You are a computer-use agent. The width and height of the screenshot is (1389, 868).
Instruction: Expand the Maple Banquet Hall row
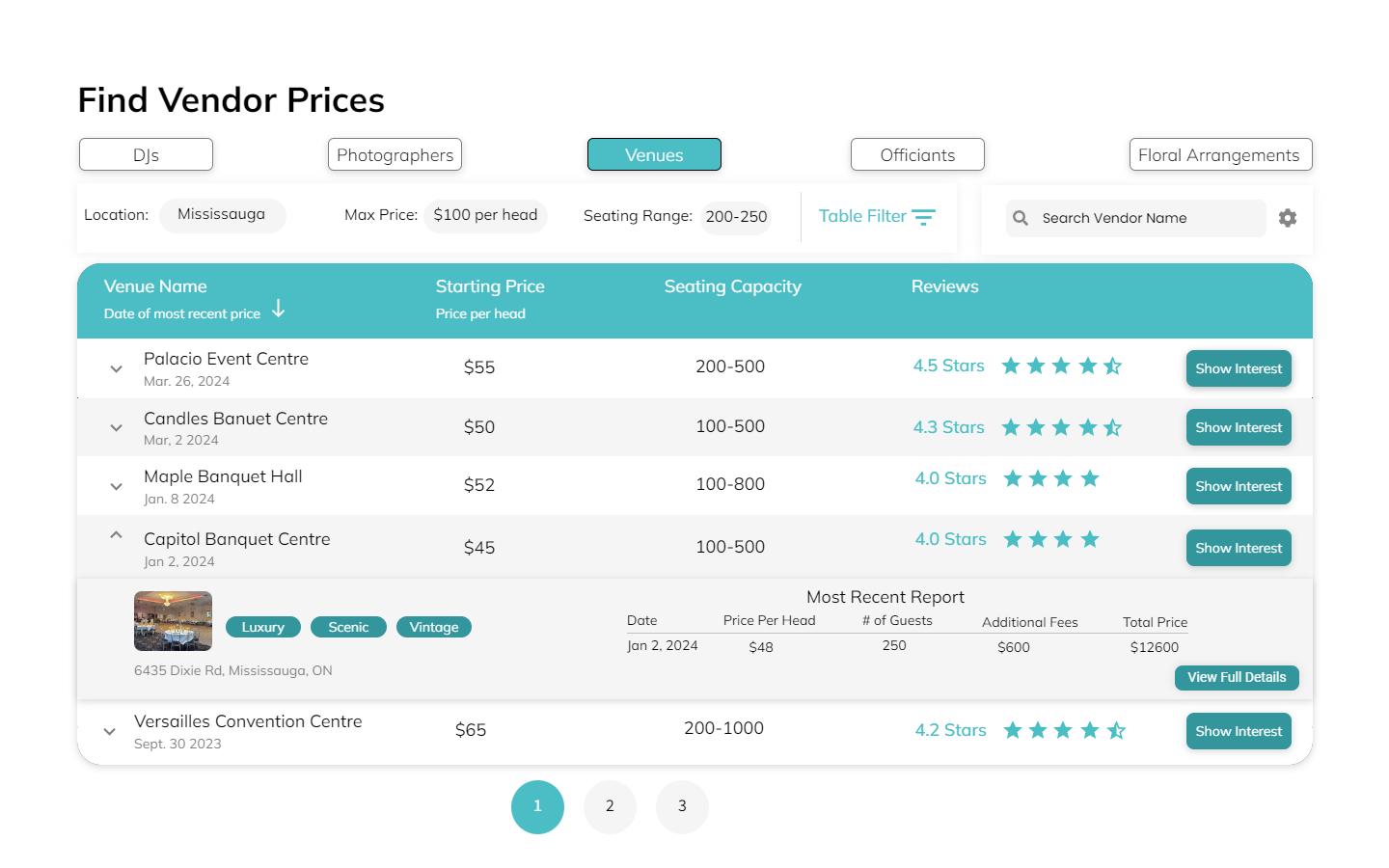[x=116, y=486]
